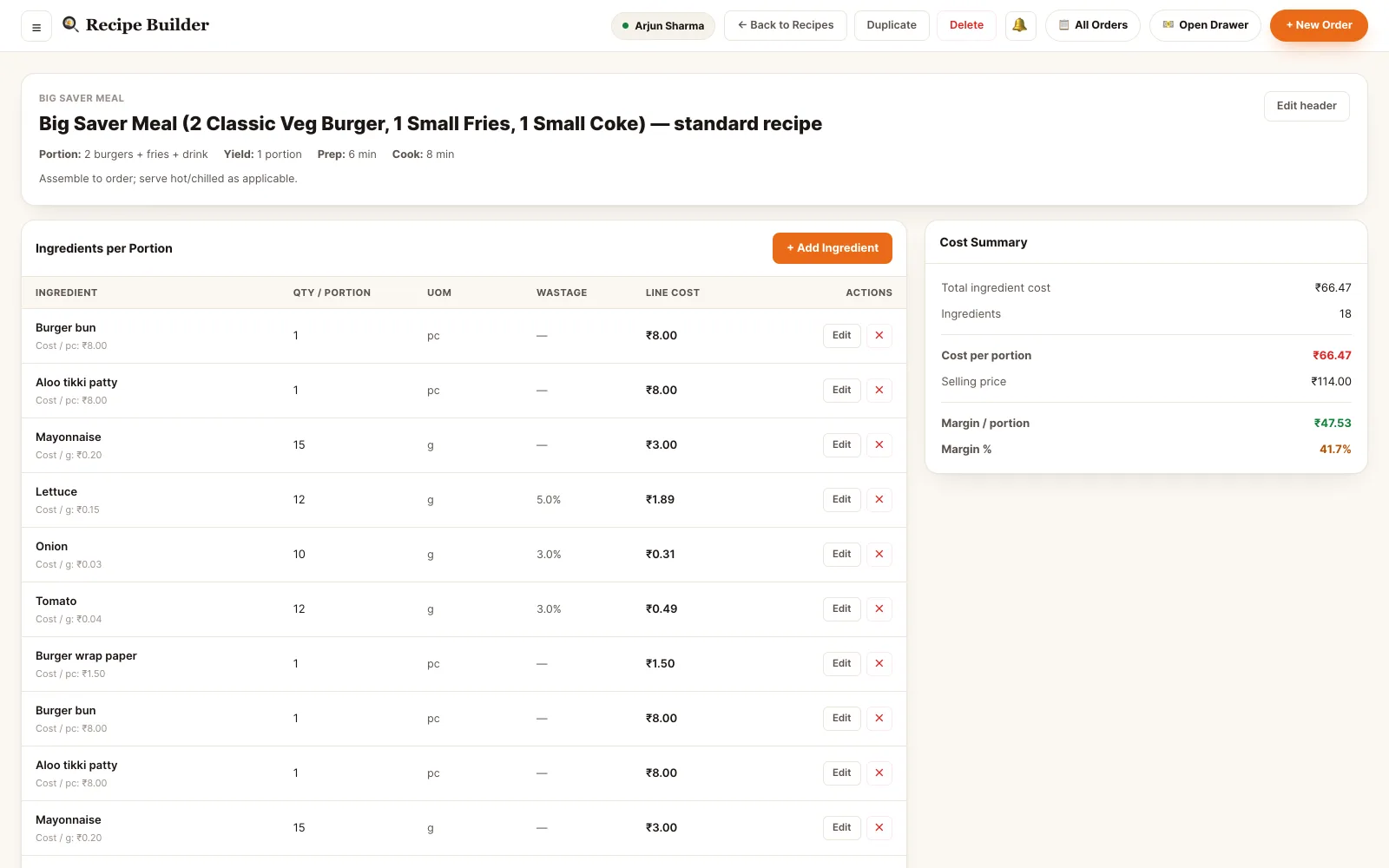Click Lettuce wastage 5.0% cell
1389x868 pixels.
(x=549, y=500)
